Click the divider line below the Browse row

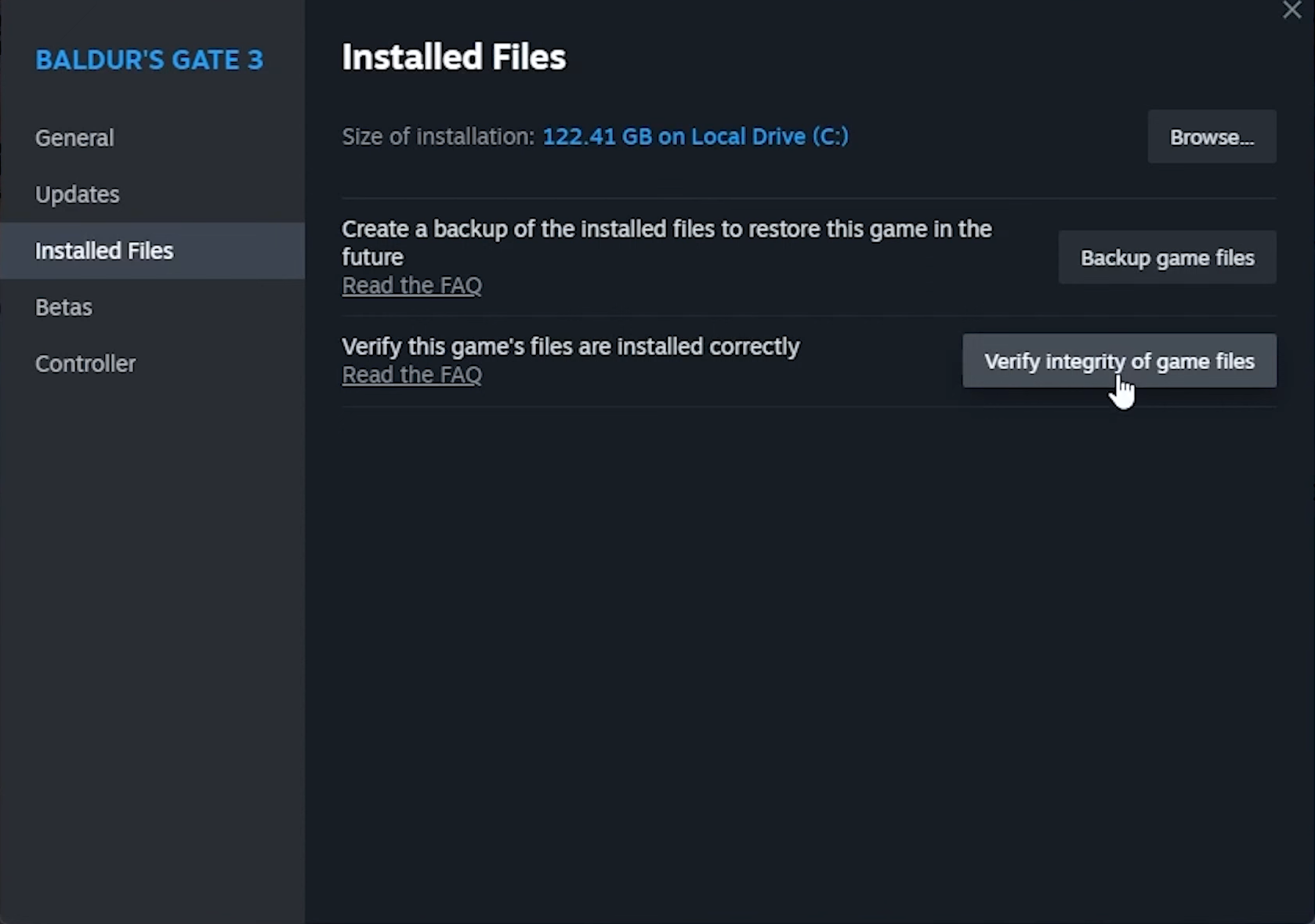tap(809, 198)
